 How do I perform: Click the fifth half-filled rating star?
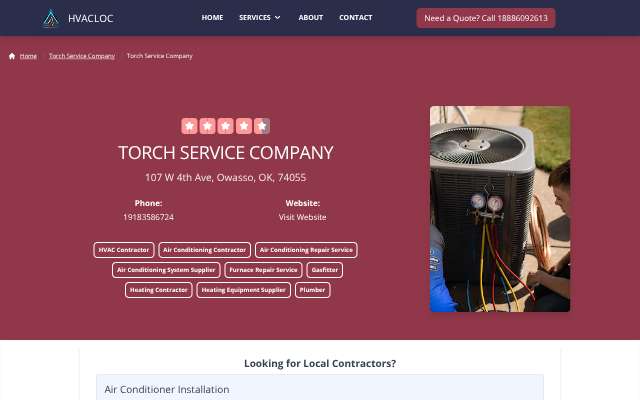(x=262, y=126)
